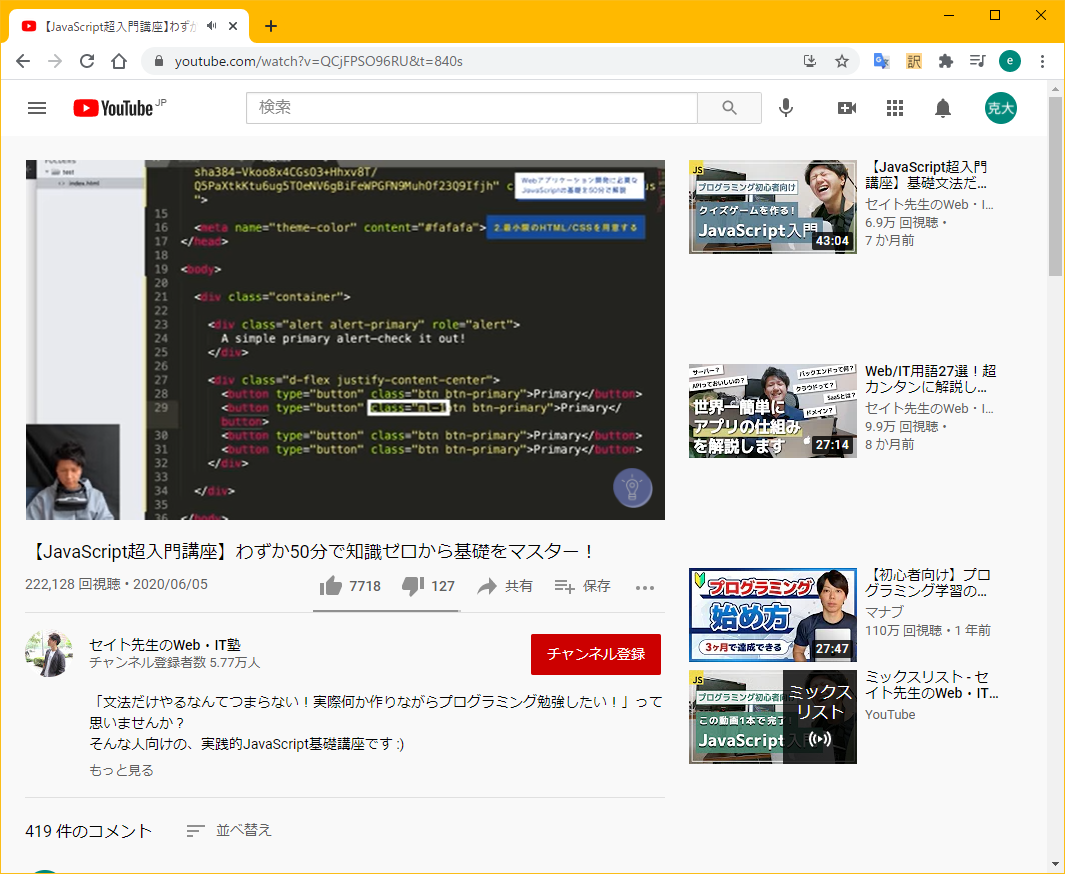Click the address bar URL
The height and width of the screenshot is (874, 1065).
[319, 61]
